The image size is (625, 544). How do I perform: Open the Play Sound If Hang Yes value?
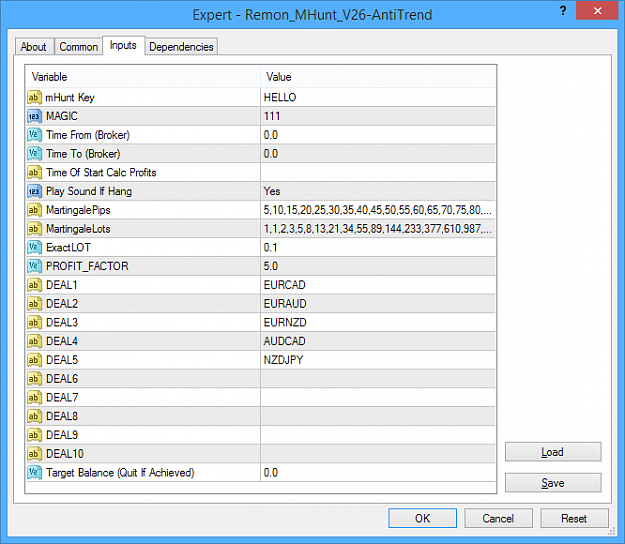click(x=378, y=191)
